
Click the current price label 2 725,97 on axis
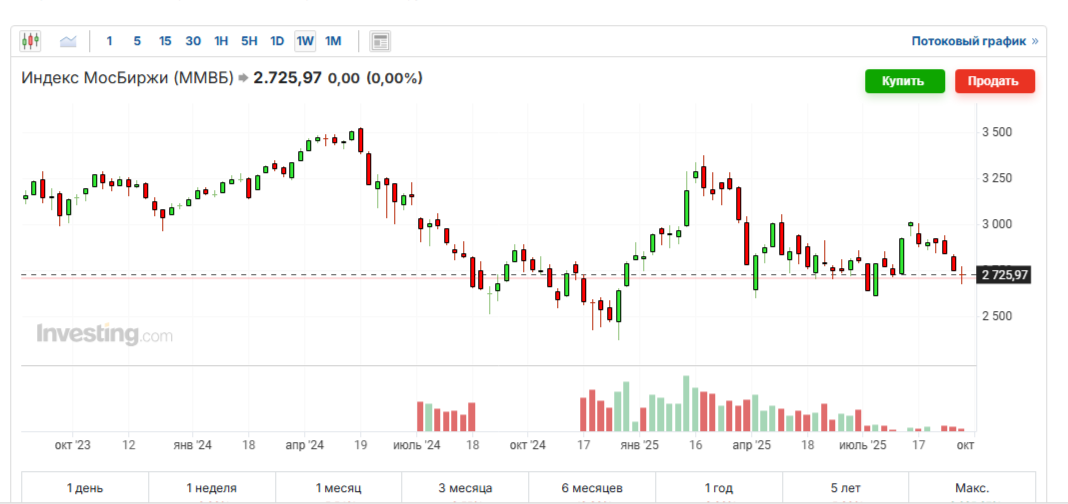tap(1005, 275)
